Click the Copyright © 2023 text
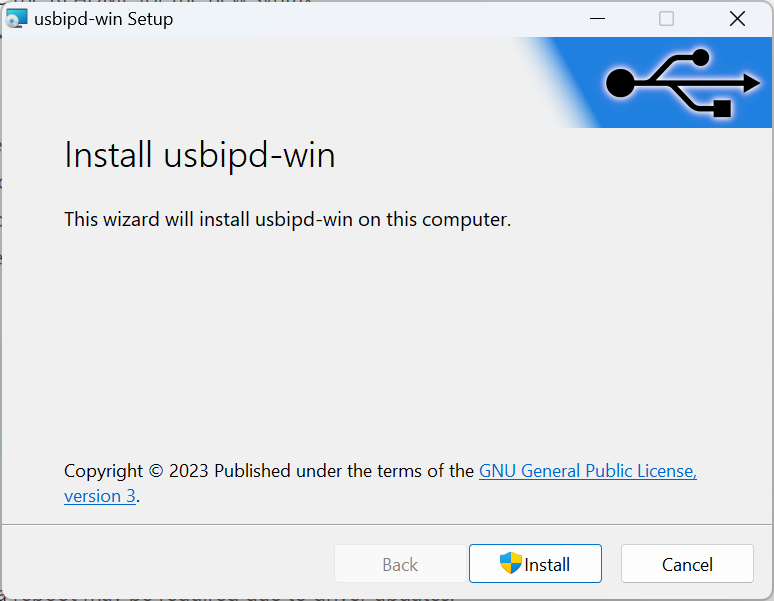Viewport: 774px width, 601px height. tap(136, 471)
